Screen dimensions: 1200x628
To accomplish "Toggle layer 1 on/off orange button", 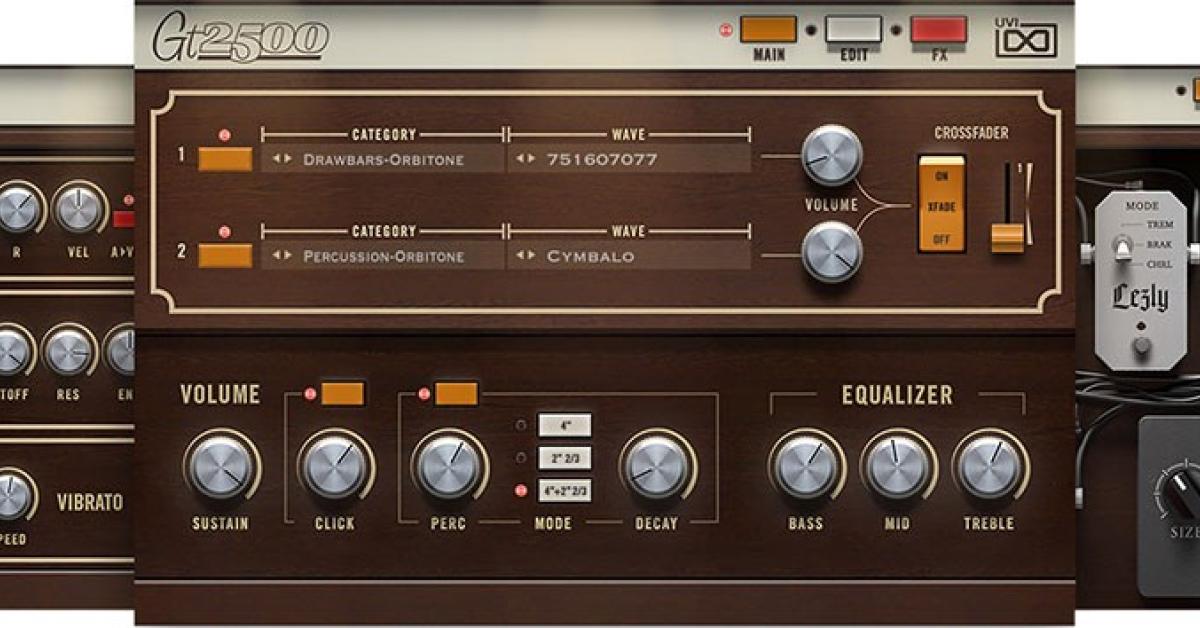I will (x=225, y=159).
